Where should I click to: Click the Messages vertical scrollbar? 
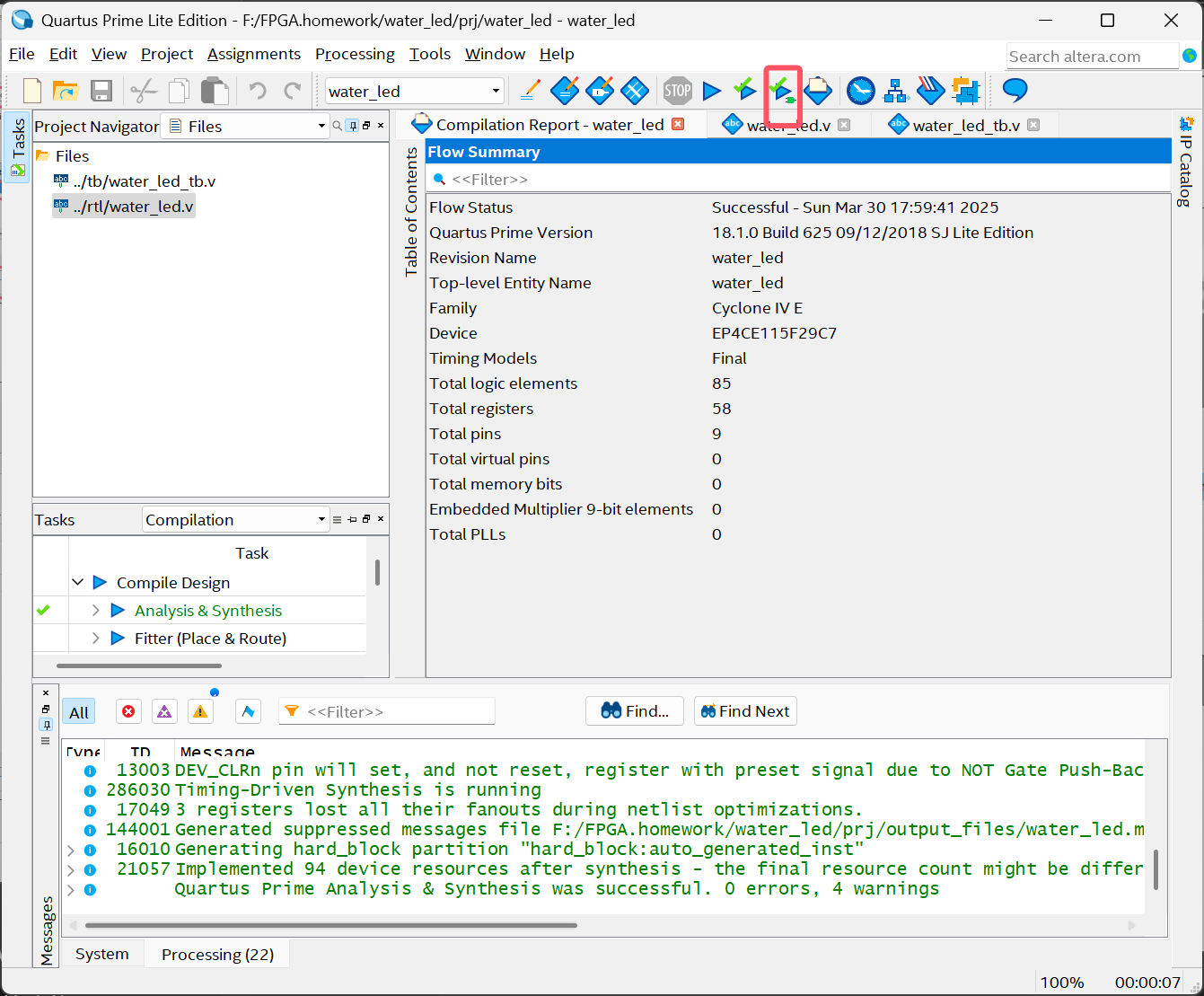(x=1156, y=869)
